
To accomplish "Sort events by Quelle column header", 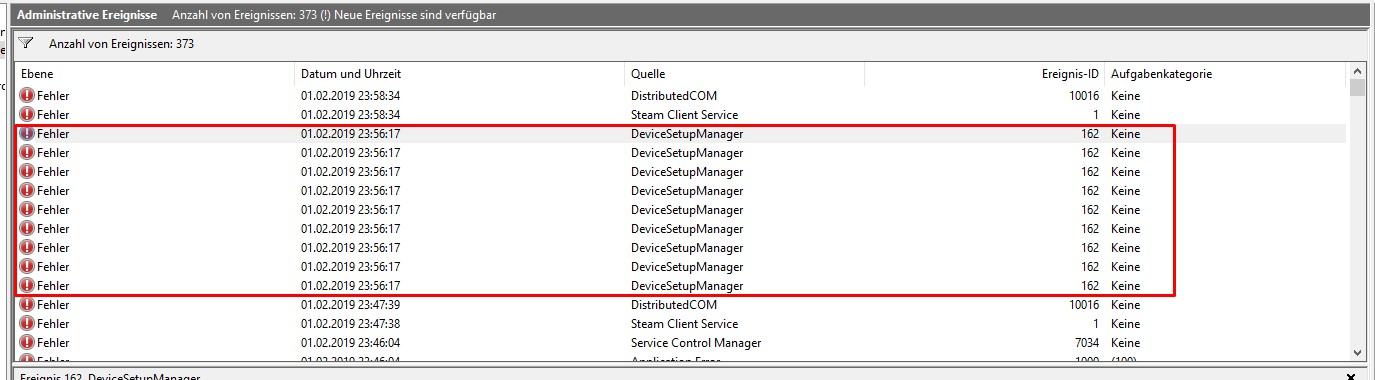I will (x=745, y=74).
